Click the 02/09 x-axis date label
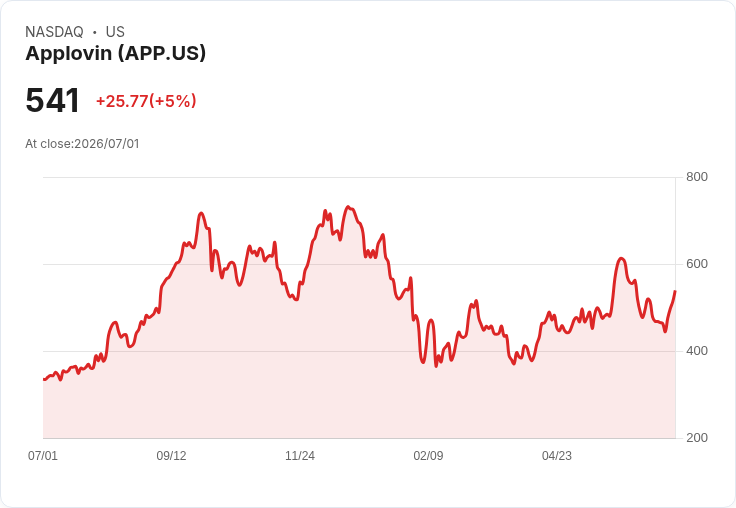Image resolution: width=736 pixels, height=508 pixels. 428,455
